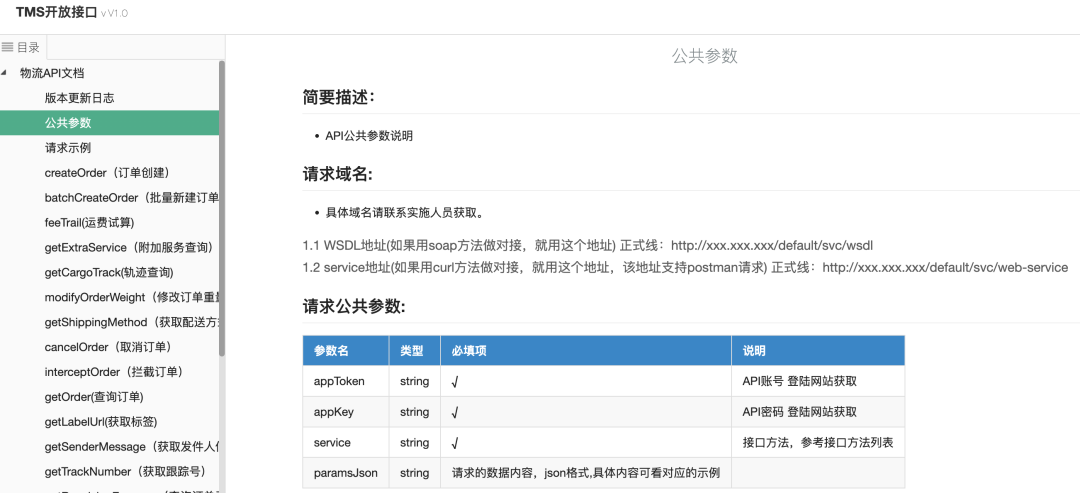The height and width of the screenshot is (493, 1080).
Task: Click the check mark in service row
Action: tap(455, 443)
